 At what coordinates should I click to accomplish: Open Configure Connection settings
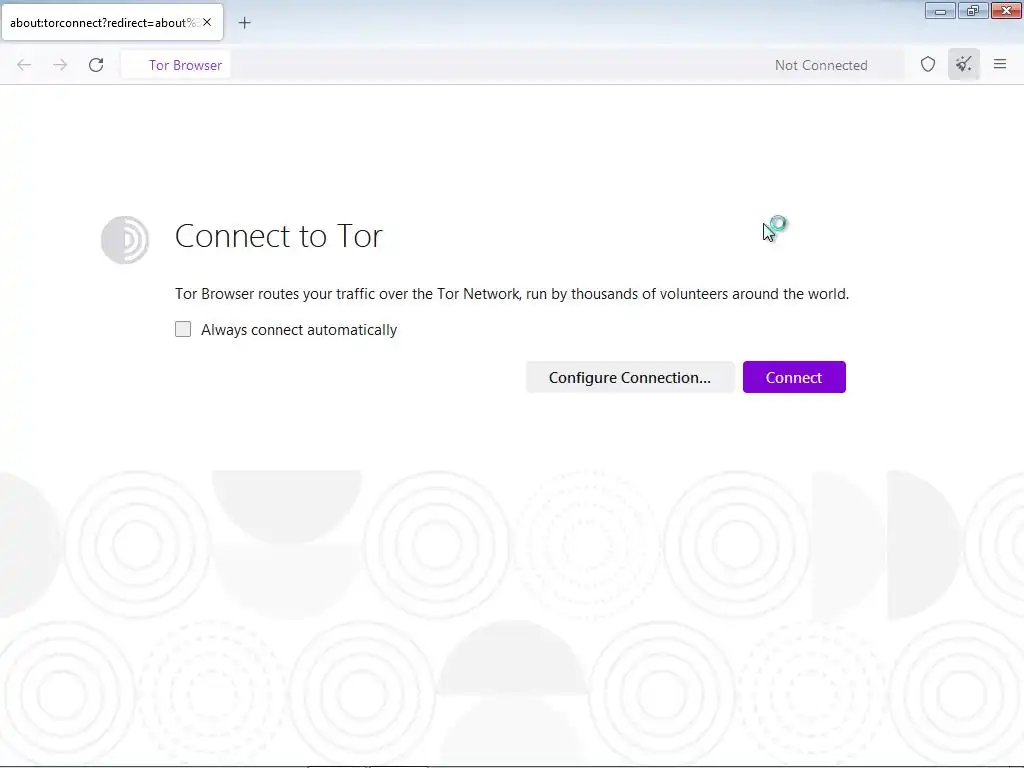[x=630, y=377]
